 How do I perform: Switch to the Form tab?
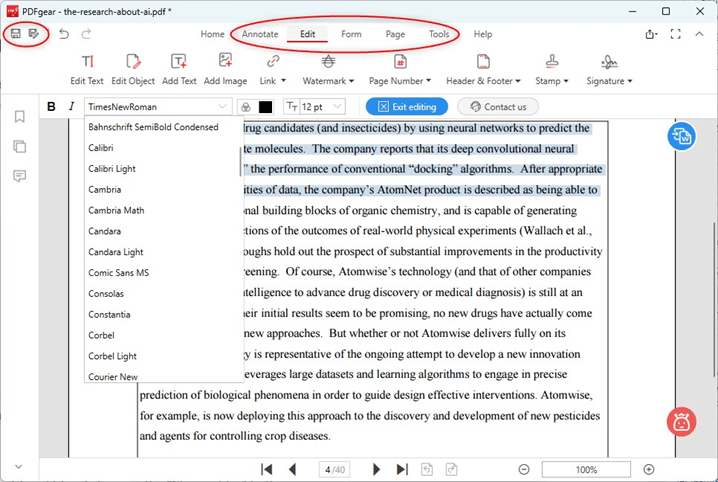tap(351, 34)
